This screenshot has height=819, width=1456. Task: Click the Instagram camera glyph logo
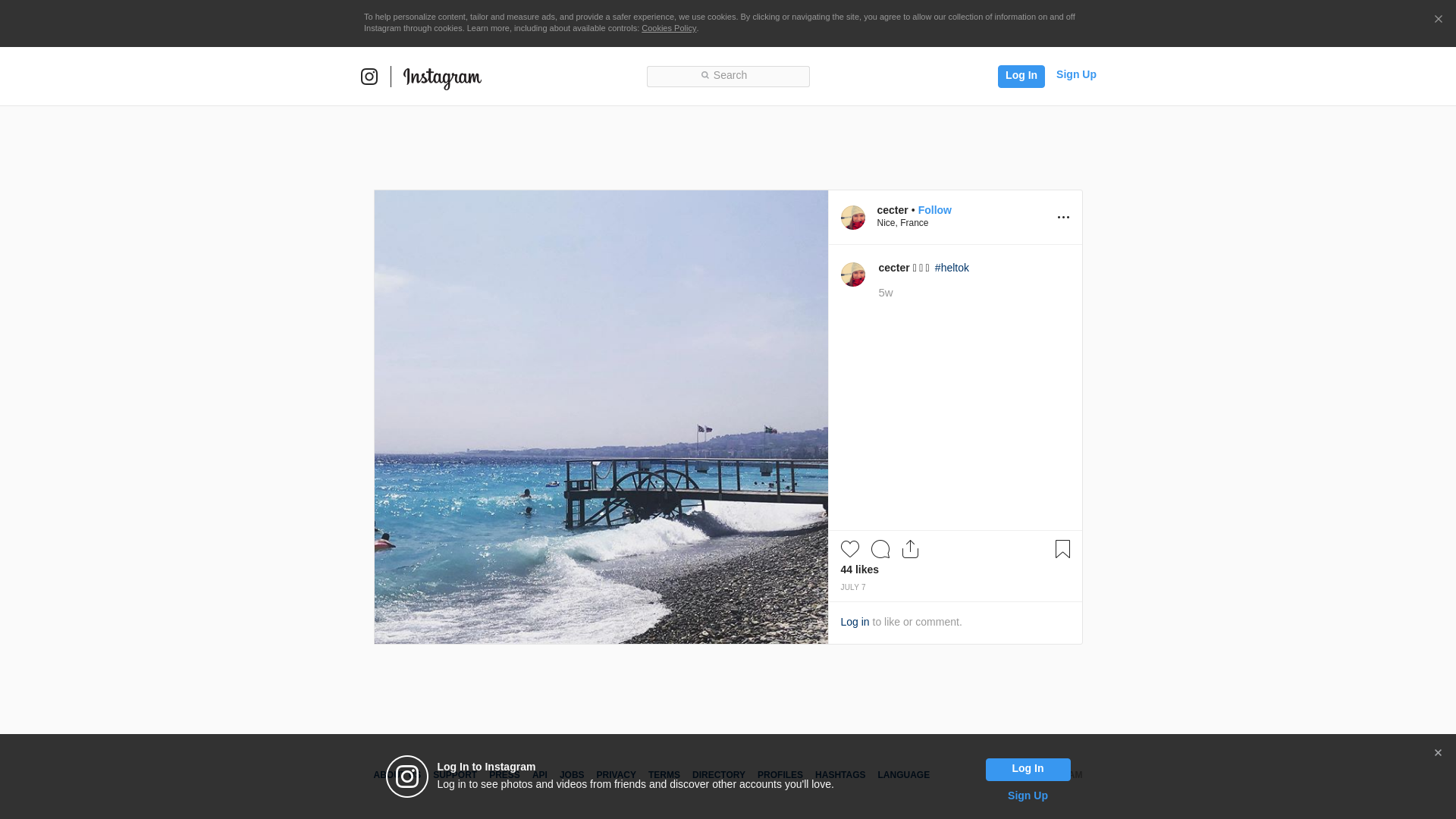point(369,77)
